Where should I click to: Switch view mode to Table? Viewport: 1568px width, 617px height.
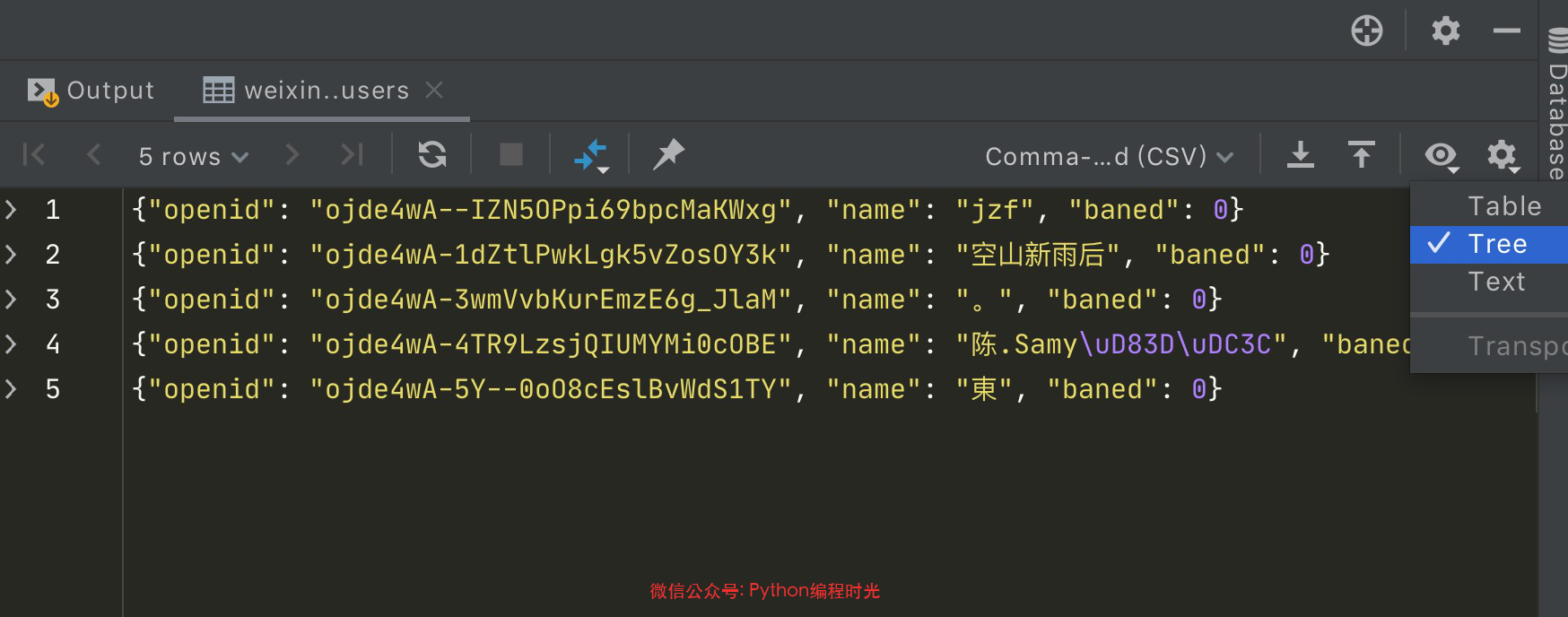pos(1503,206)
